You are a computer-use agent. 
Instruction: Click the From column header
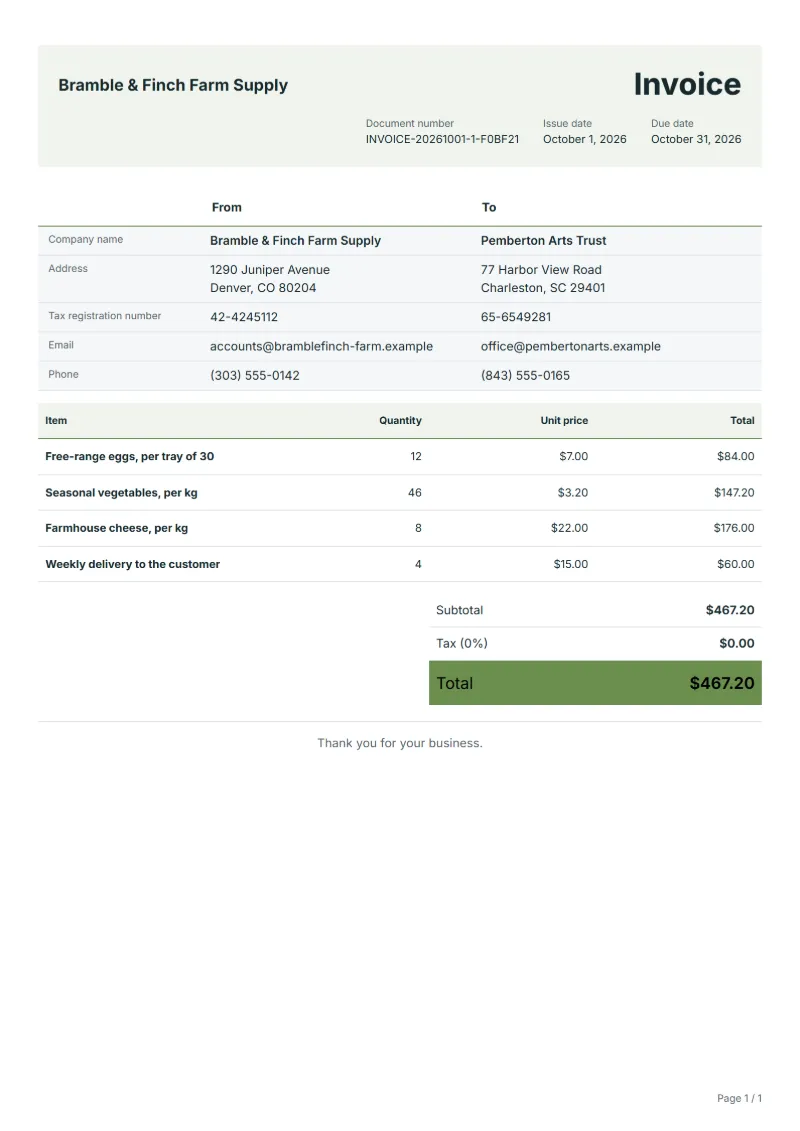[227, 207]
